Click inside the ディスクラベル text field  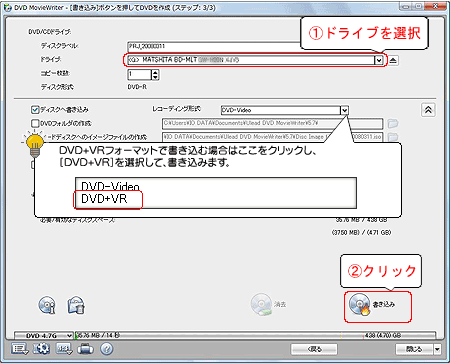215,46
